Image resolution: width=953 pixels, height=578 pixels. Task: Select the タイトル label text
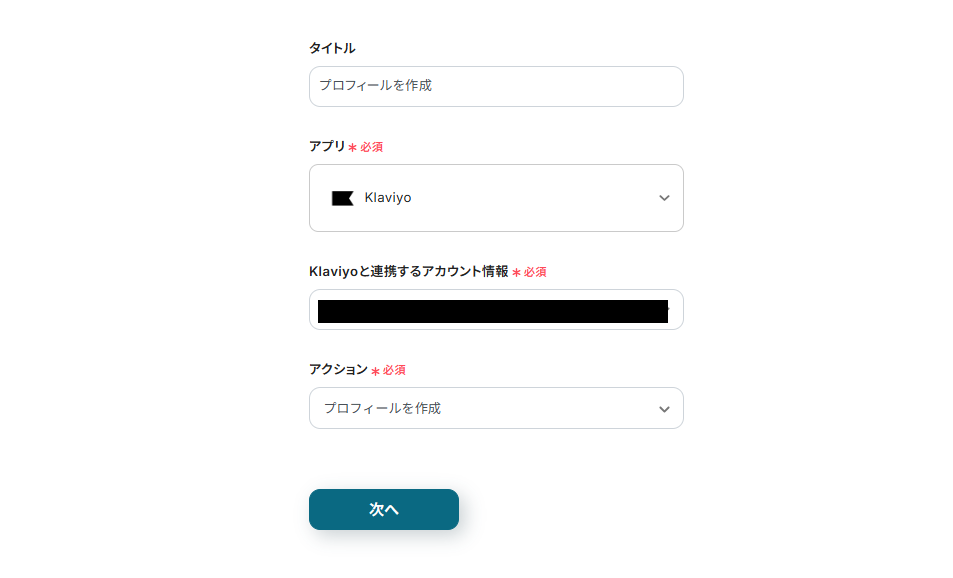334,47
